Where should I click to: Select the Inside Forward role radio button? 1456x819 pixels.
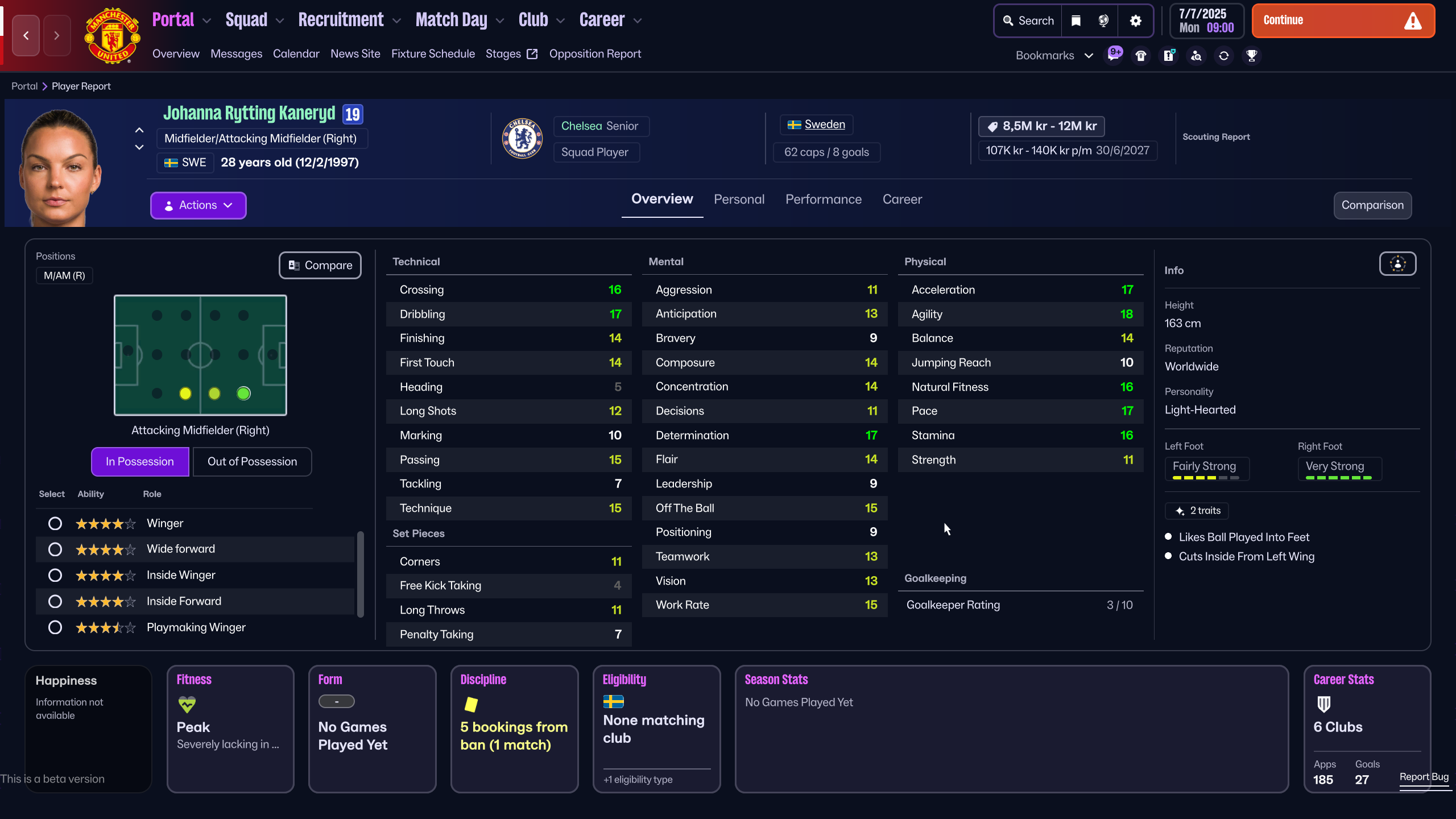(55, 601)
